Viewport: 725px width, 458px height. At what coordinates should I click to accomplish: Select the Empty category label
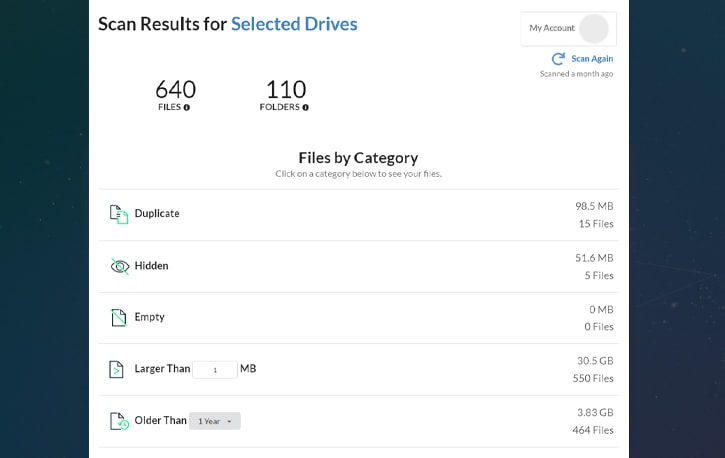[x=149, y=318]
